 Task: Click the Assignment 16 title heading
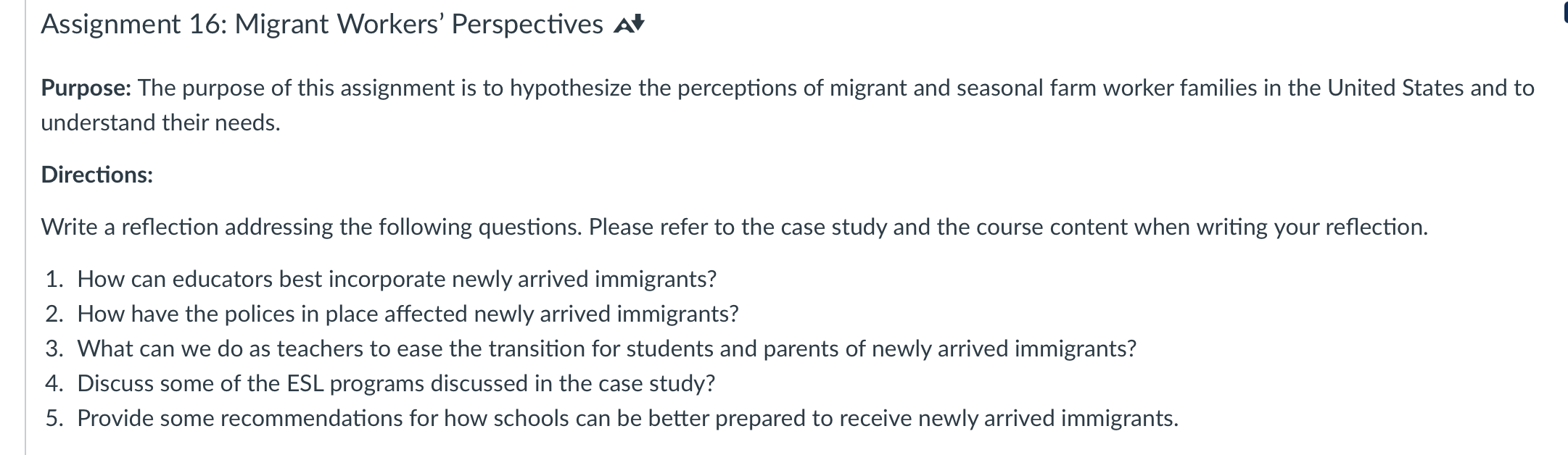tap(322, 25)
